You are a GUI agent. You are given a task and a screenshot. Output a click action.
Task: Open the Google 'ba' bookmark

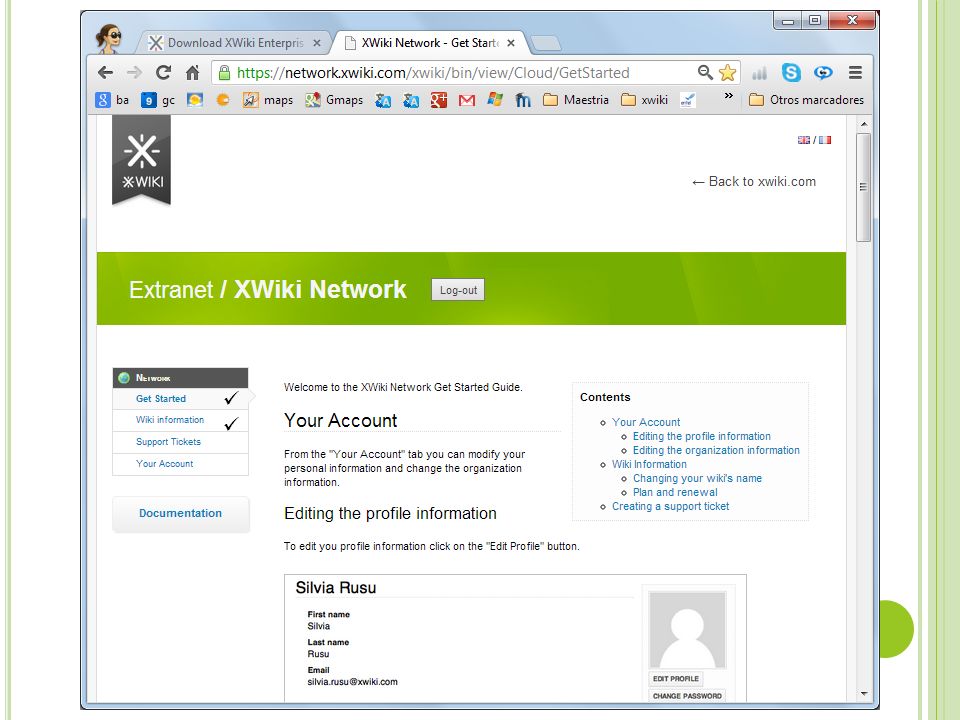tap(112, 100)
